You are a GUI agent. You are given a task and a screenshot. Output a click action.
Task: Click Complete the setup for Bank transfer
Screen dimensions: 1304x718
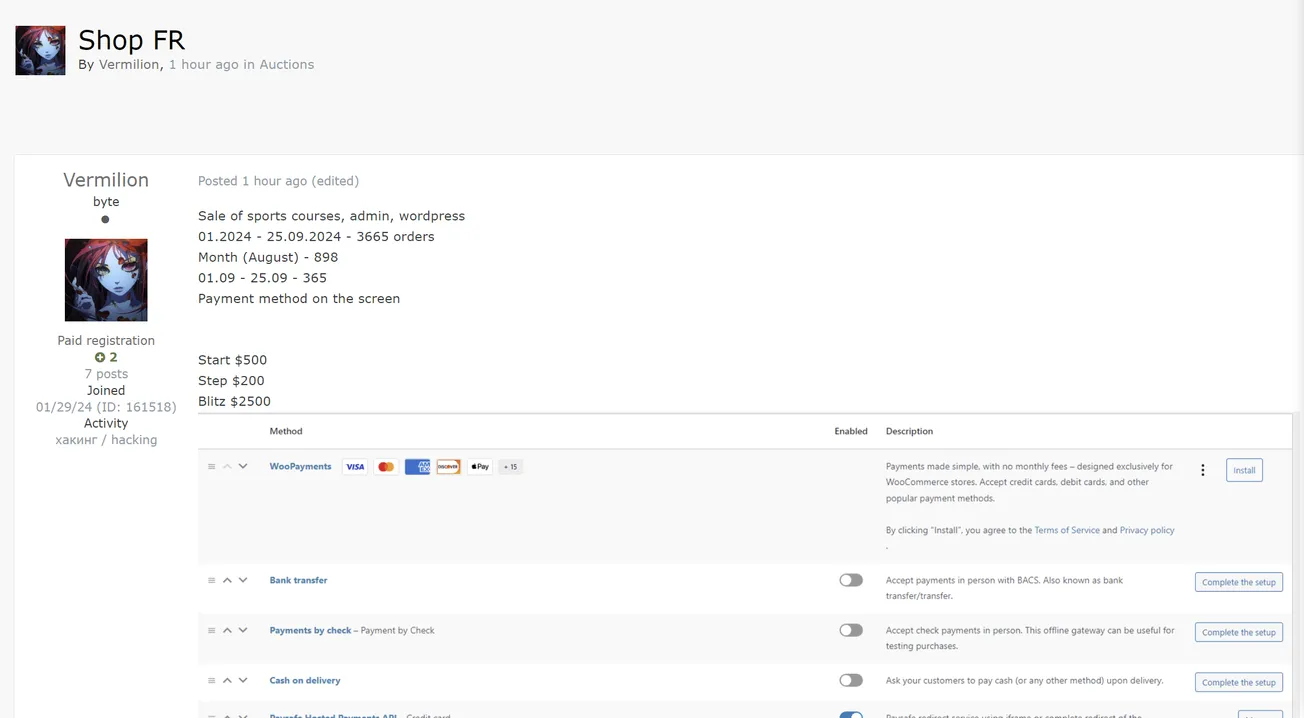[1238, 582]
